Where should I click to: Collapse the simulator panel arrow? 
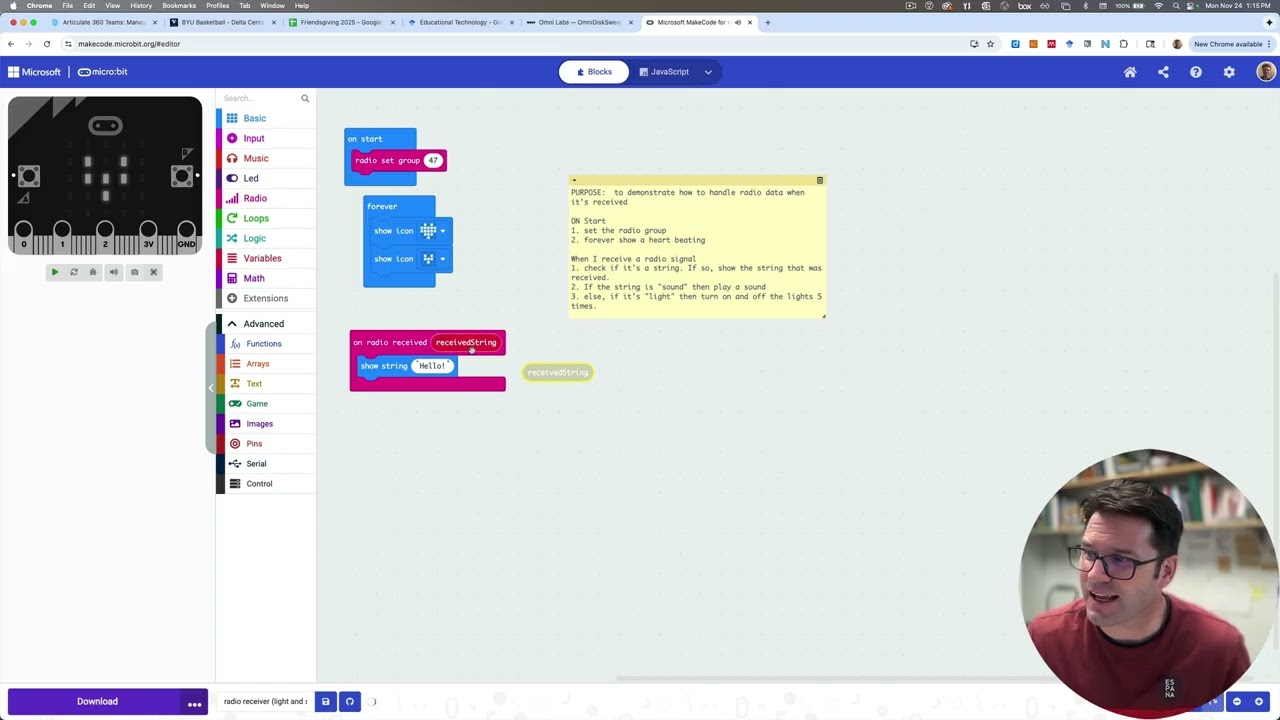point(211,388)
